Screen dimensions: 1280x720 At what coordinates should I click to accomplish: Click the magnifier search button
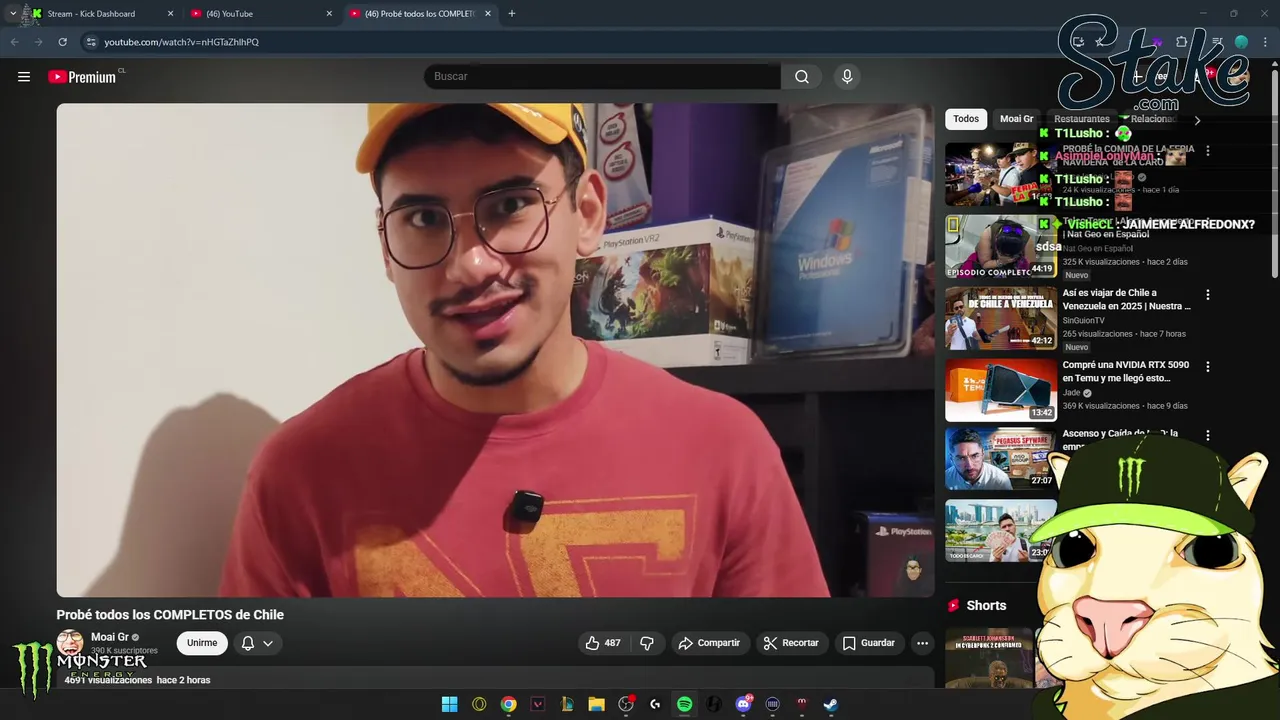802,77
